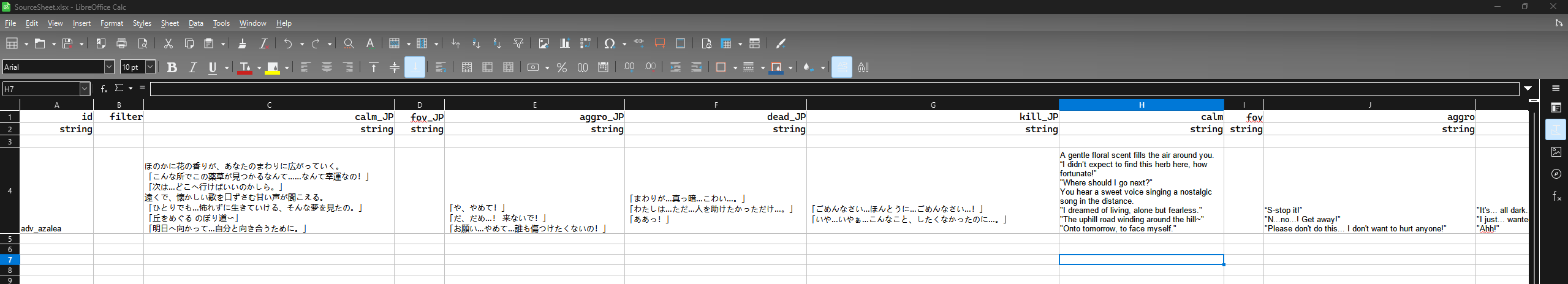Open the Data menu
This screenshot has width=1568, height=284.
tap(195, 23)
